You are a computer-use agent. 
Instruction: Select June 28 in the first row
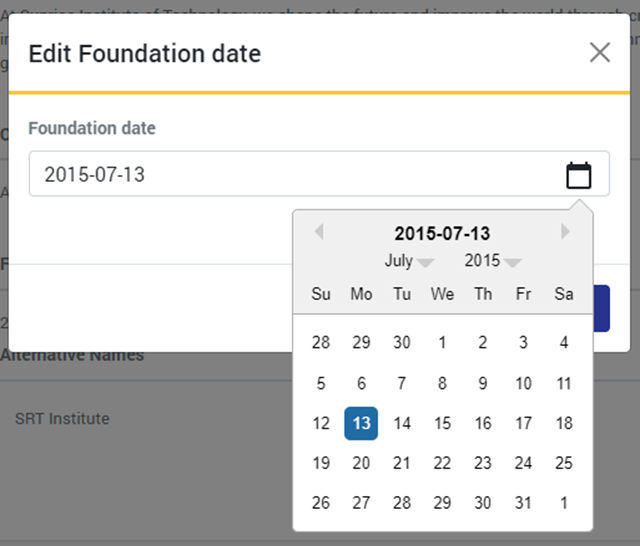tap(321, 343)
